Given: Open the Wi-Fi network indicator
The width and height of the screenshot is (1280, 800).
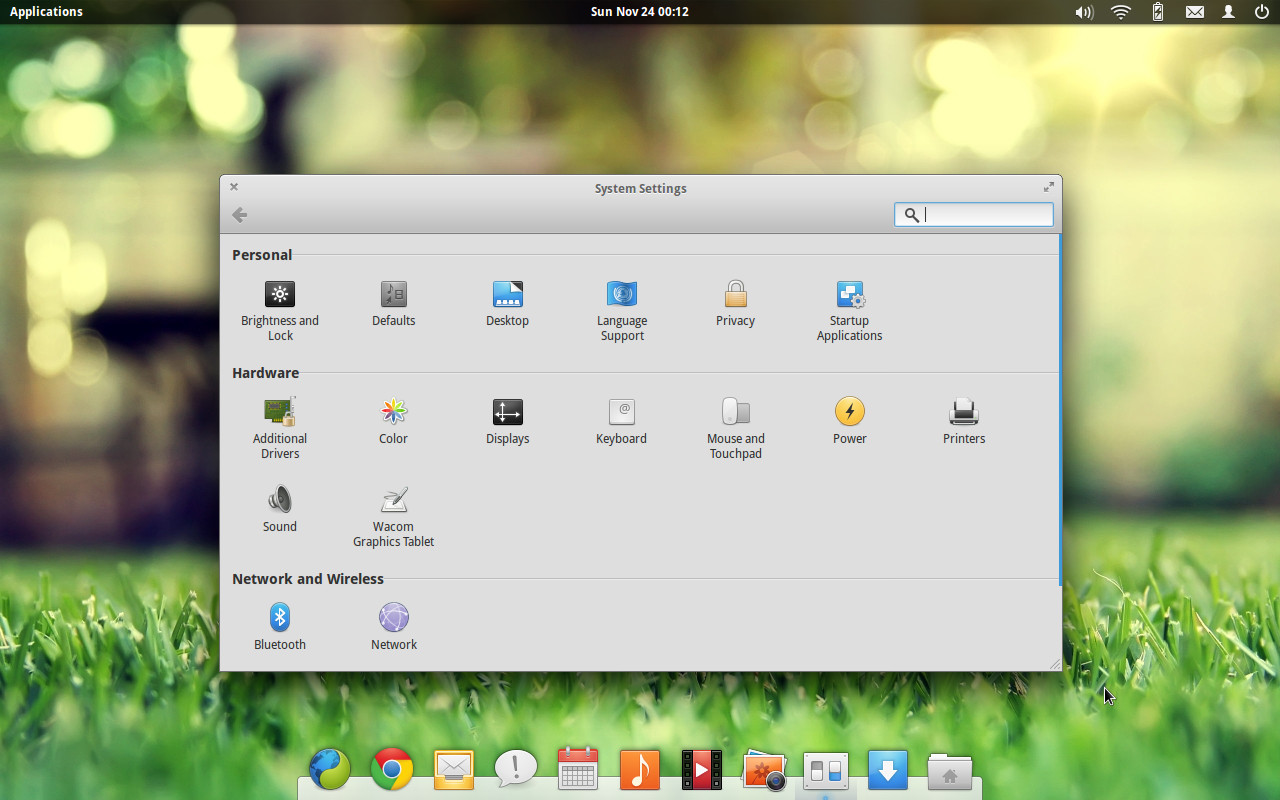Looking at the screenshot, I should 1121,12.
